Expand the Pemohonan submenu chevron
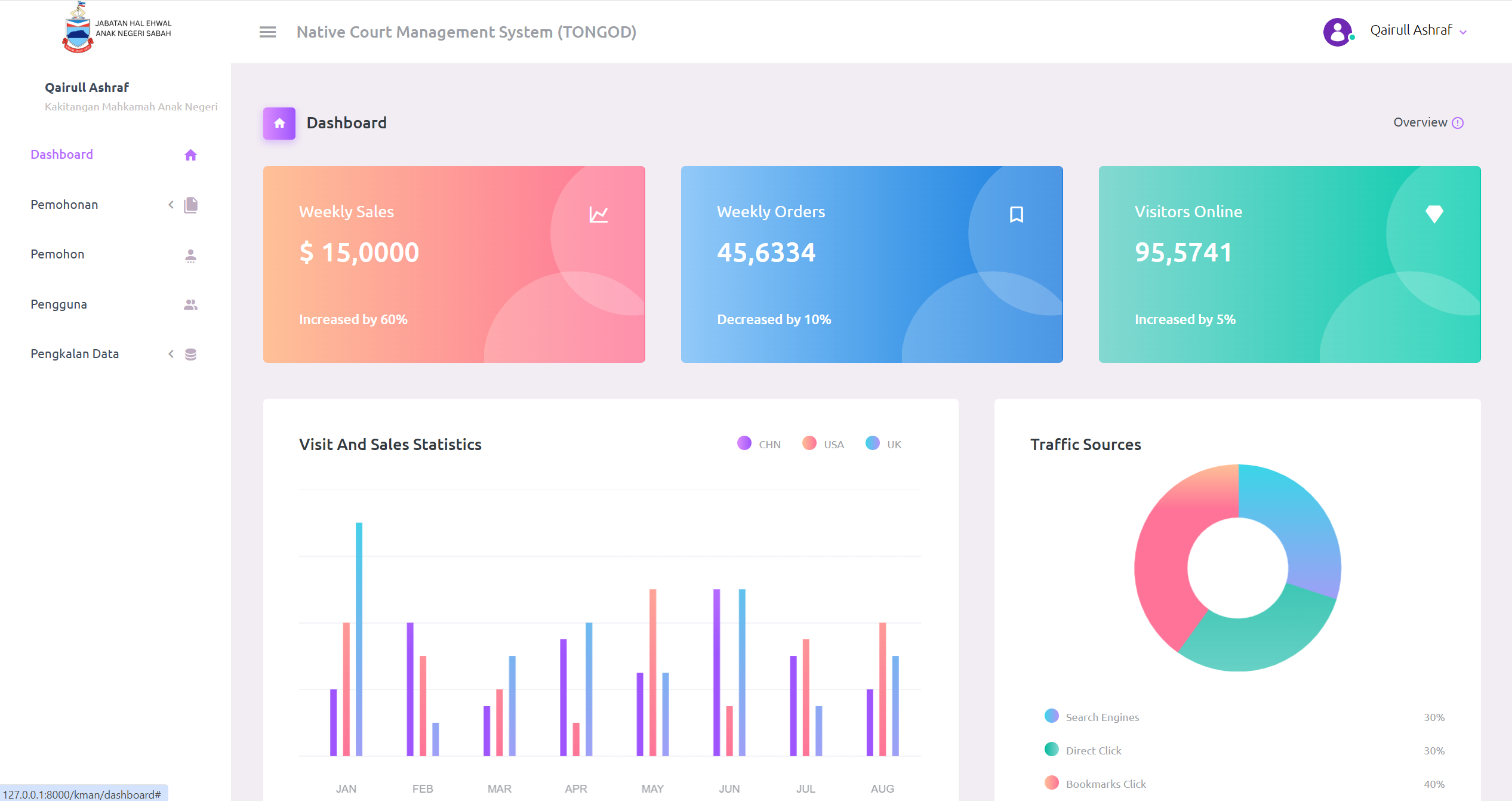The height and width of the screenshot is (801, 1512). pos(171,205)
